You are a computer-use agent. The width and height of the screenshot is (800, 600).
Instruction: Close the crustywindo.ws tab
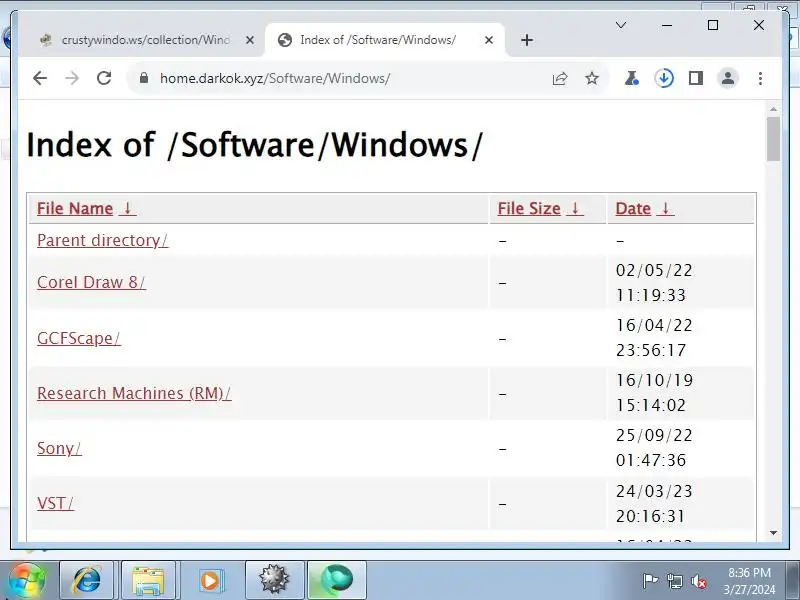click(249, 40)
